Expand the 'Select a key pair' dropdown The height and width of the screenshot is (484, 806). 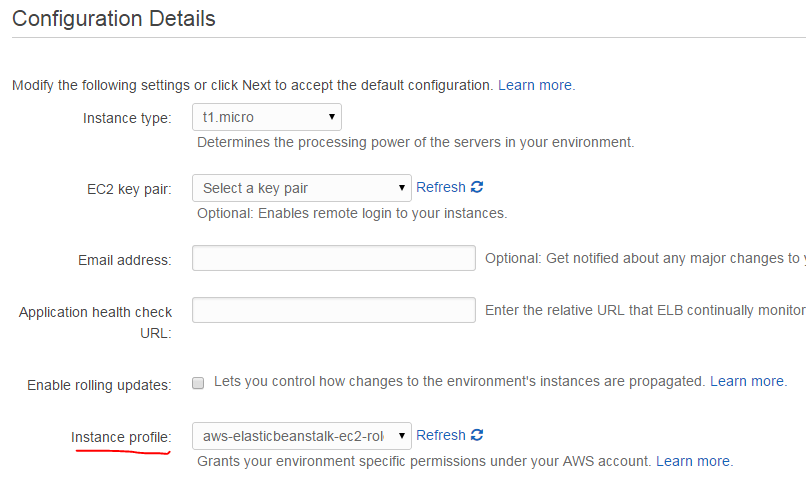(301, 188)
